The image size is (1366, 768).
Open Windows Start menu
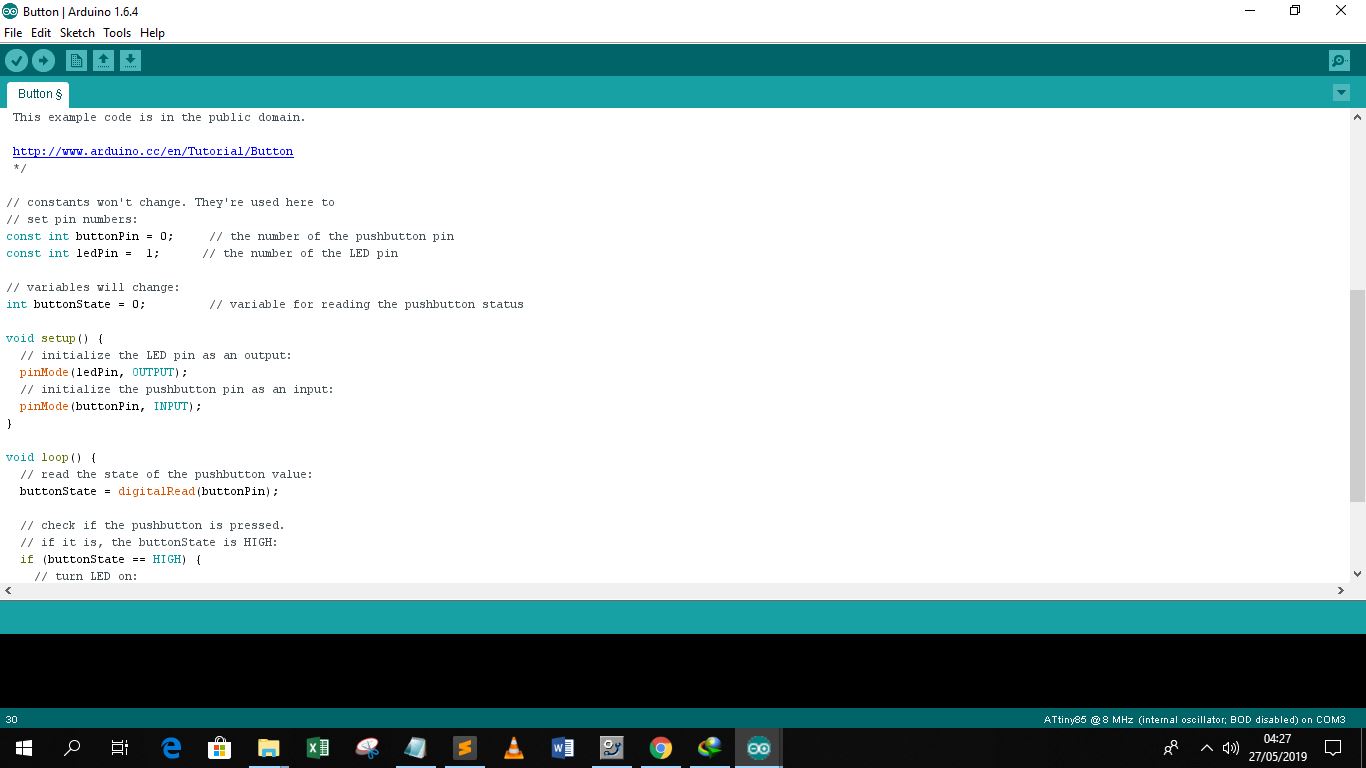pyautogui.click(x=24, y=748)
